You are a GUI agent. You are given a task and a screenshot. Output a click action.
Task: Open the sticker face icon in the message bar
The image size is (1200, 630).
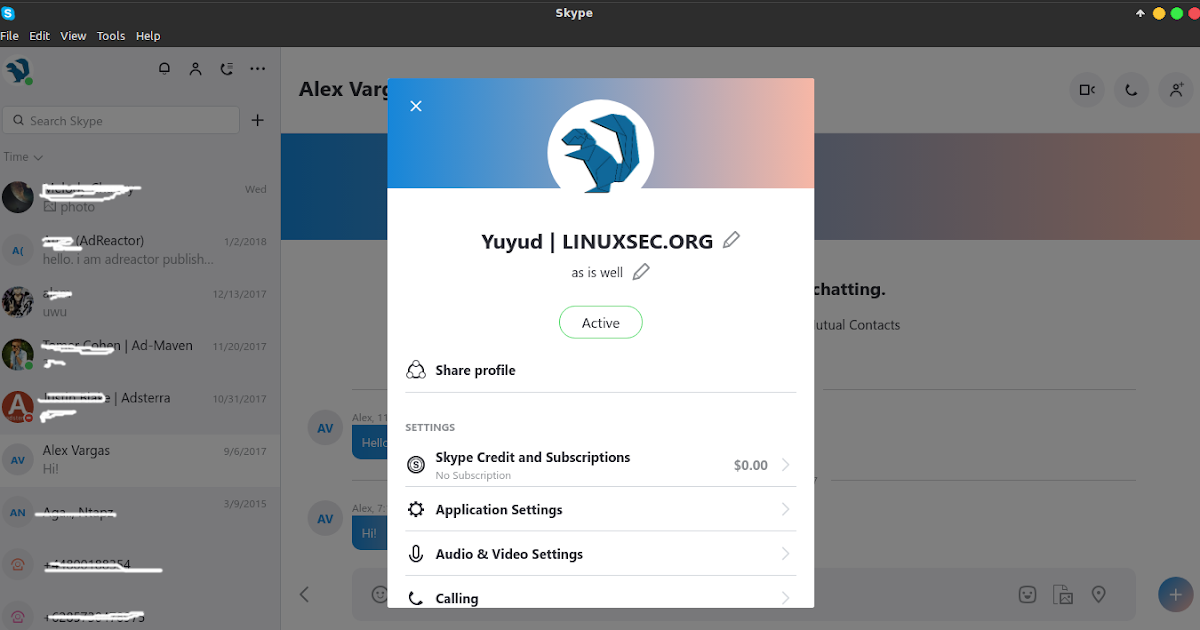1028,594
